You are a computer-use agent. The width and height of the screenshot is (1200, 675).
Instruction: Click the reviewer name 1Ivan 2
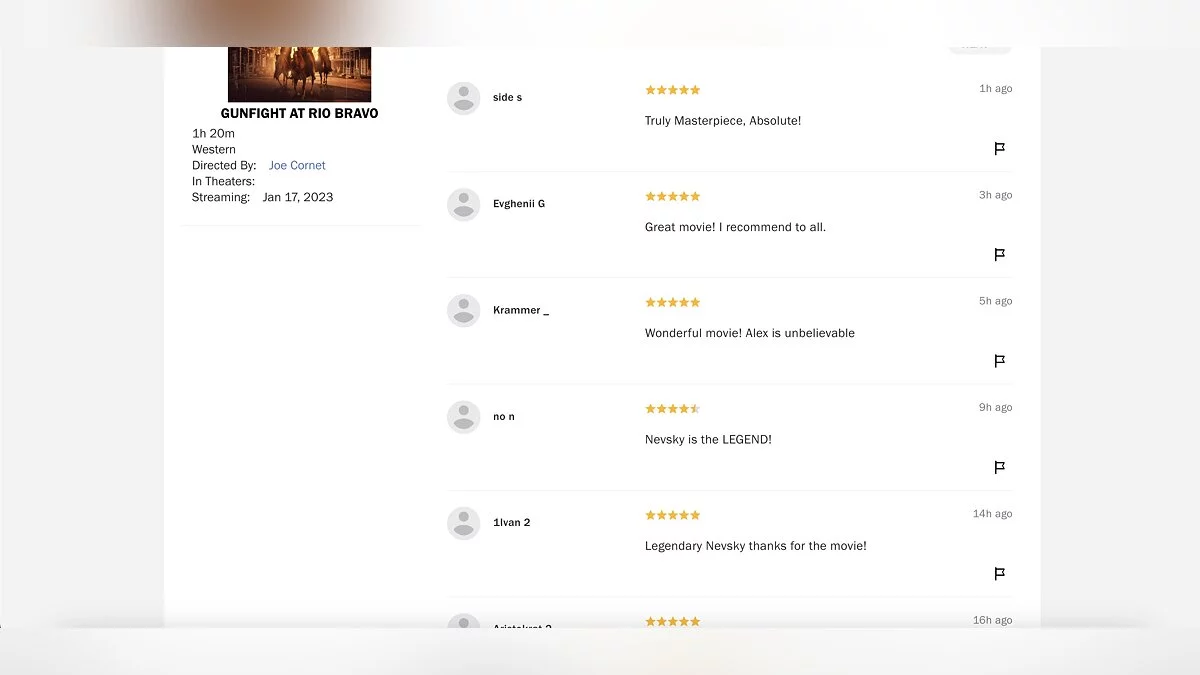click(511, 523)
